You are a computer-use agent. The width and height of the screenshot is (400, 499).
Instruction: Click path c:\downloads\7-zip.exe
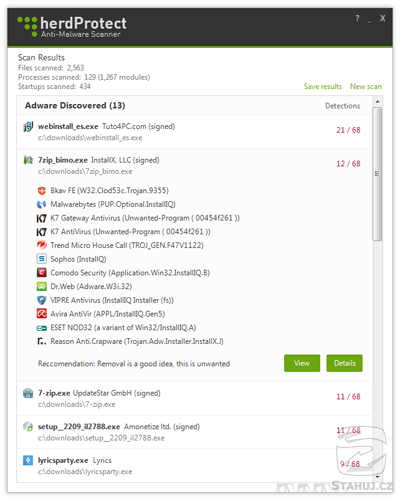click(76, 404)
